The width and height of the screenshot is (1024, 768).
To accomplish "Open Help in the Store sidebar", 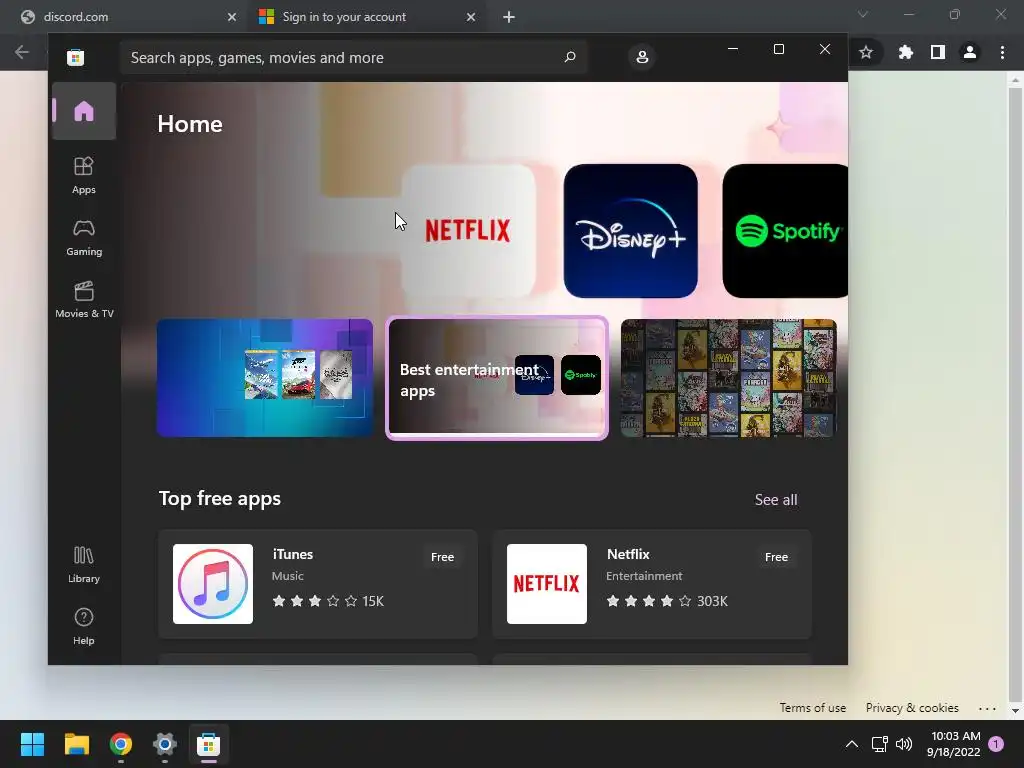I will click(84, 627).
